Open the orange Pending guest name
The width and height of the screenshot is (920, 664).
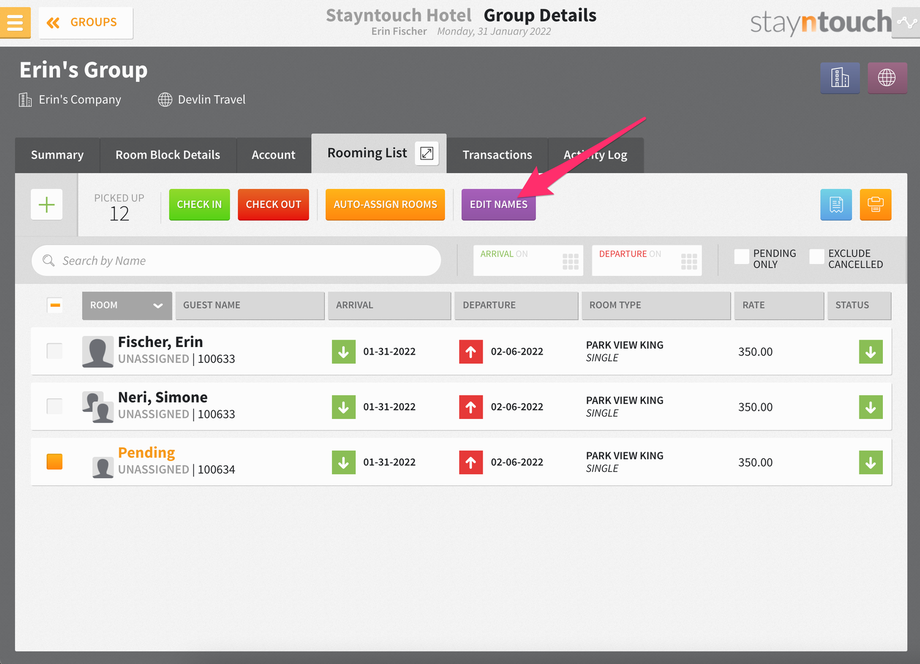click(x=147, y=453)
